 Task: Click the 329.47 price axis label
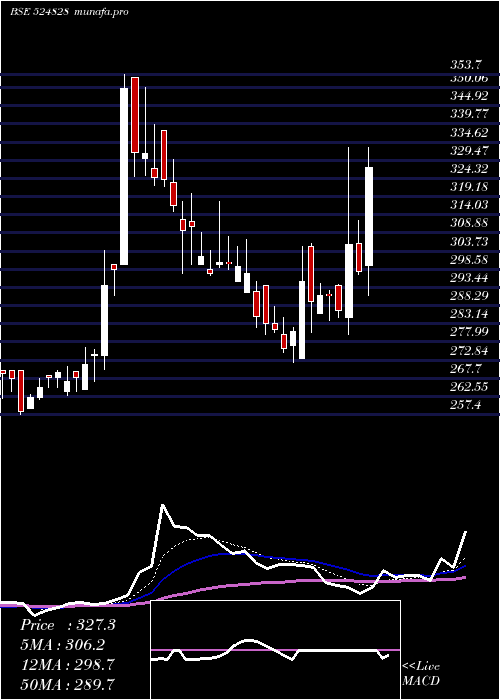click(469, 151)
